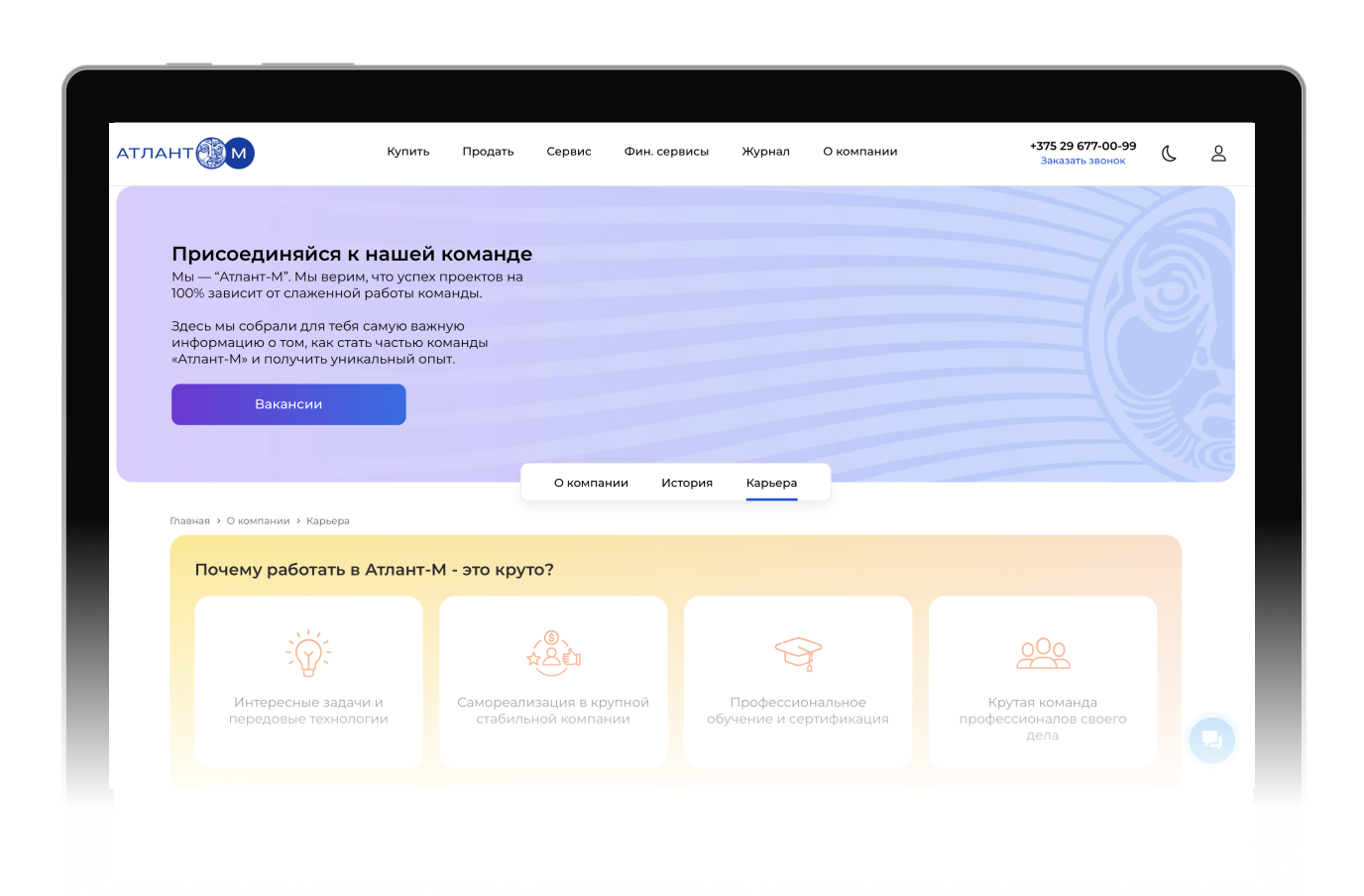The height and width of the screenshot is (896, 1364).
Task: Open the chat widget bubble
Action: (1211, 739)
